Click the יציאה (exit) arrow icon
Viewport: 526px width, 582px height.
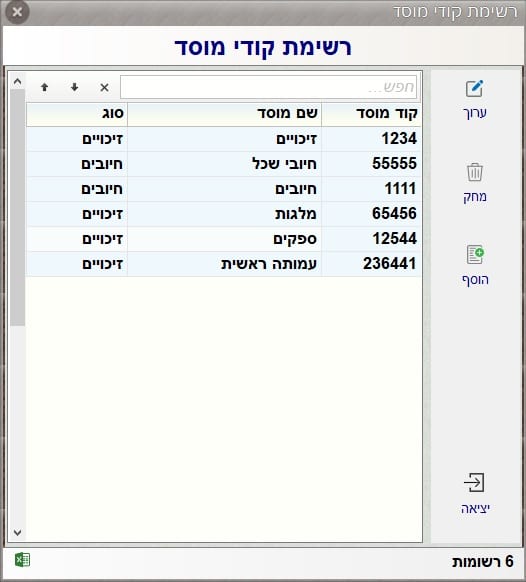[474, 483]
